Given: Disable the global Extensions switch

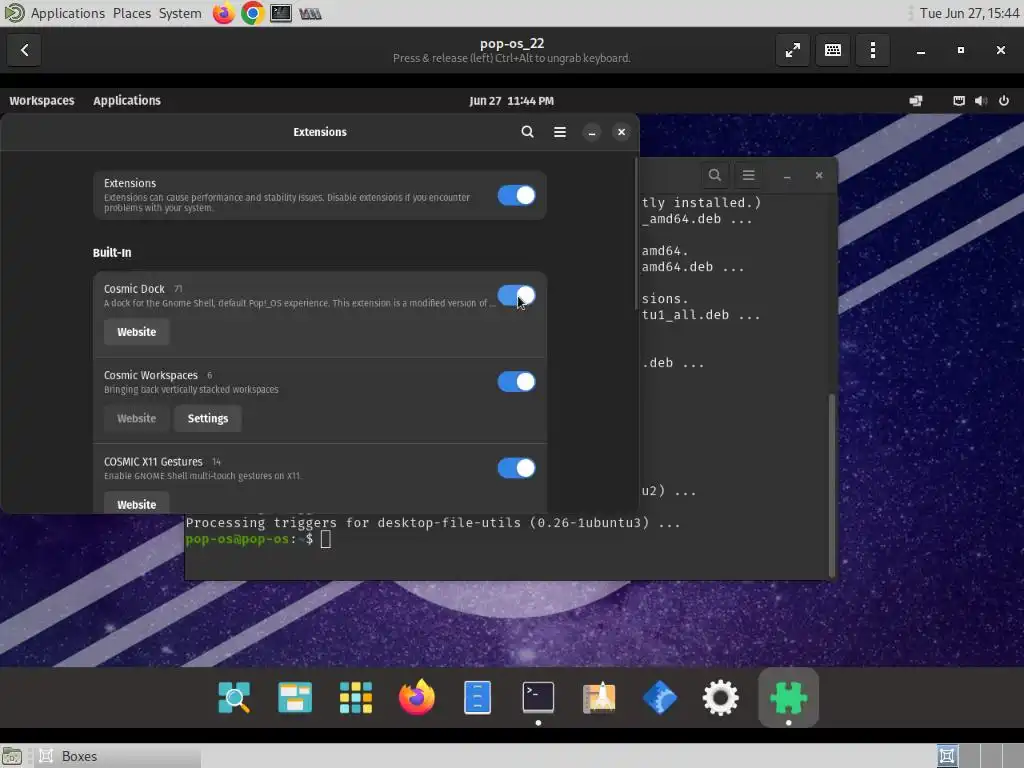Looking at the screenshot, I should click(x=516, y=195).
